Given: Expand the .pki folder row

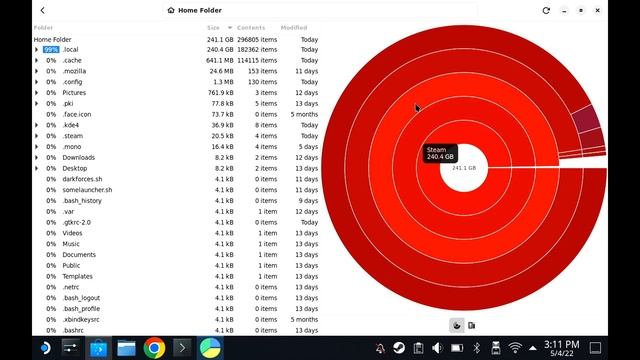Looking at the screenshot, I should point(36,104).
